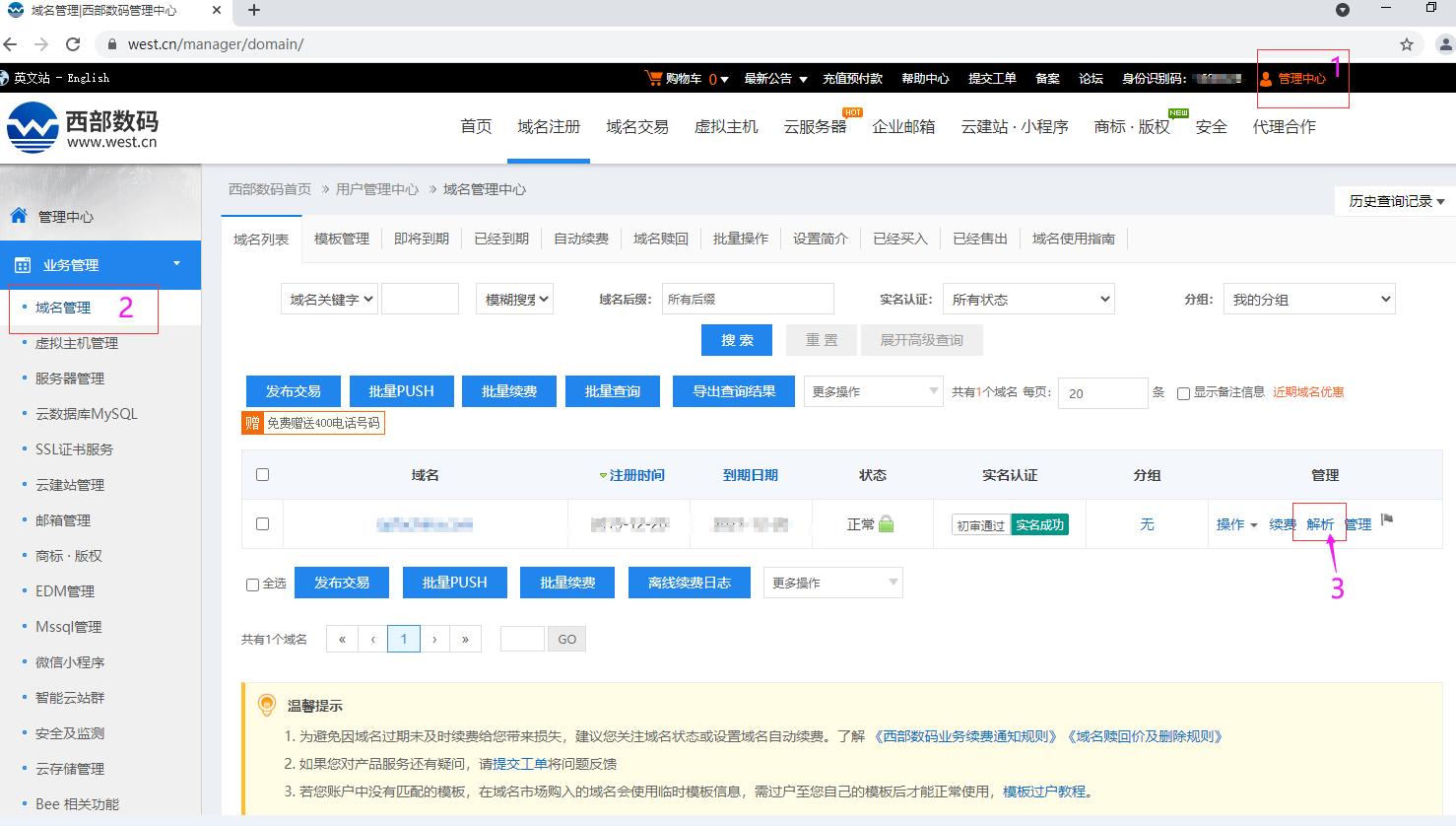Click the 英文站 globe icon
This screenshot has height=826, width=1456.
coord(5,77)
